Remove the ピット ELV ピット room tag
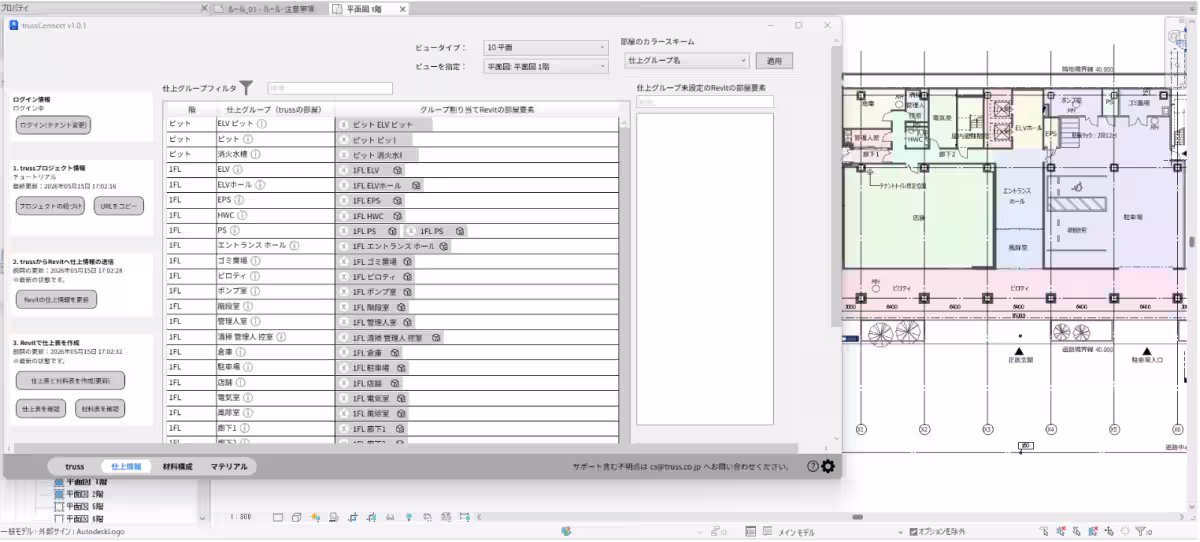This screenshot has width=1200, height=542. point(345,125)
